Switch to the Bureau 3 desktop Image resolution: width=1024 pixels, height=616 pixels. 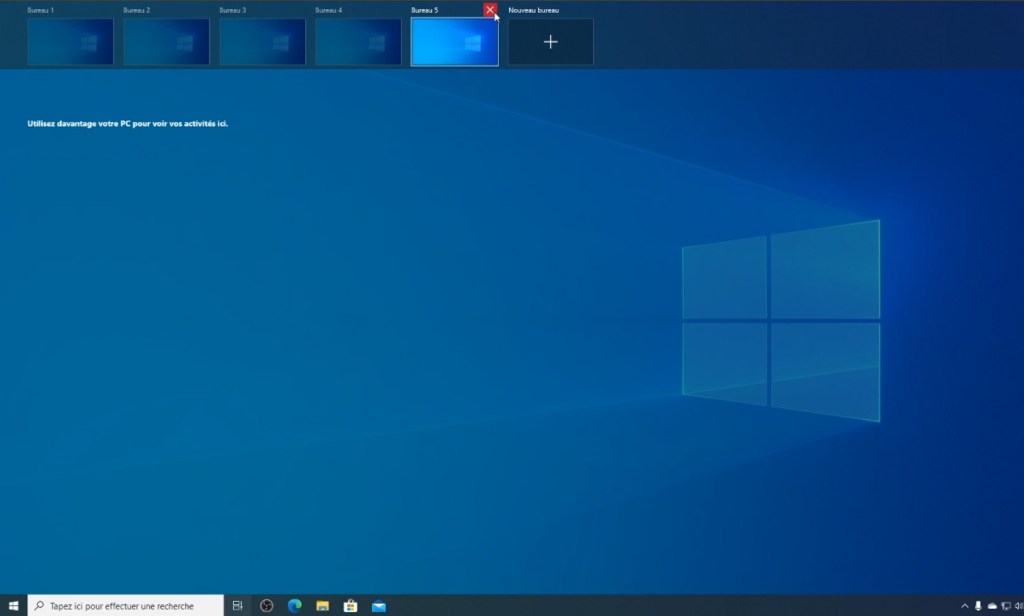[x=262, y=42]
